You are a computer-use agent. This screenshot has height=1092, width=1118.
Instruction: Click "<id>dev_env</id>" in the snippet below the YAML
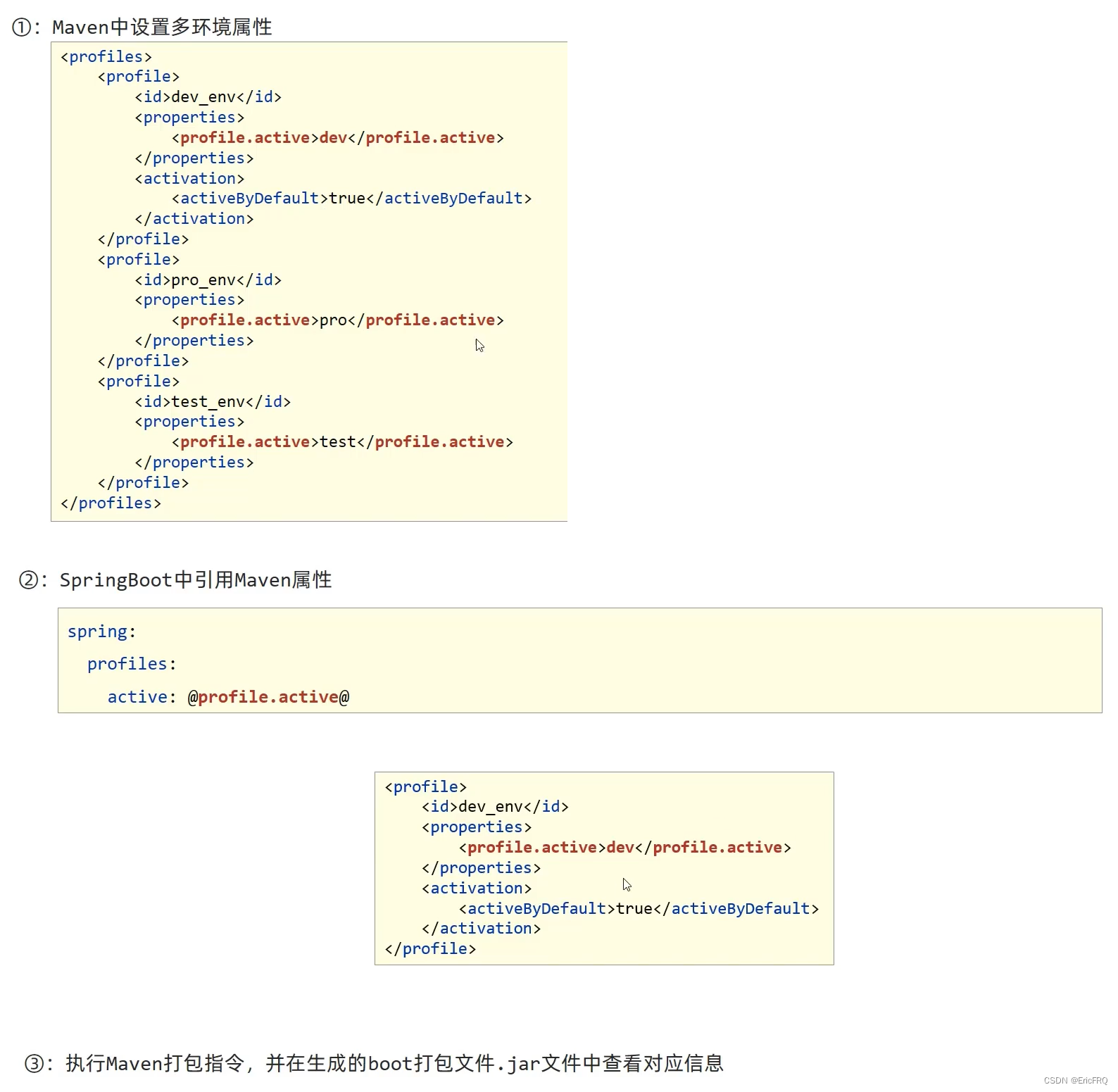point(496,806)
